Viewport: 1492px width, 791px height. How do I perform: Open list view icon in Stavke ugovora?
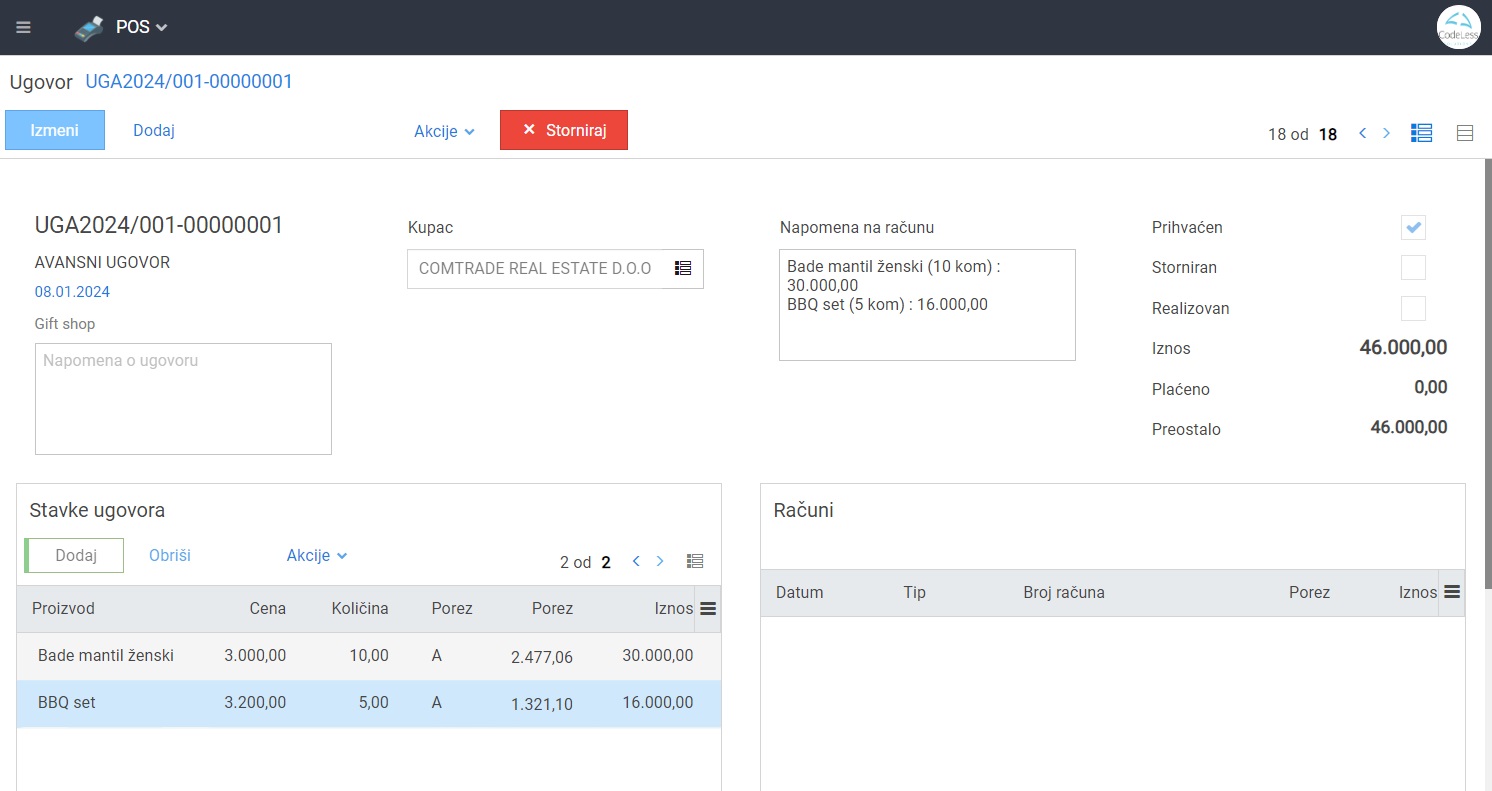coord(695,561)
